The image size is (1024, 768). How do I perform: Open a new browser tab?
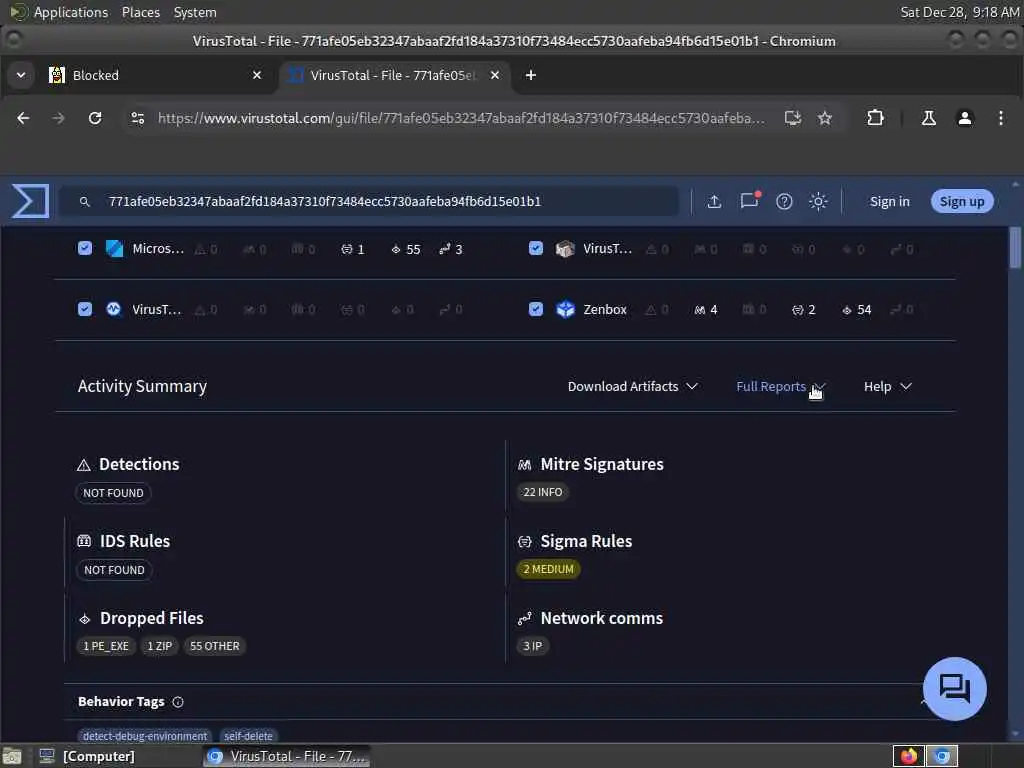530,75
